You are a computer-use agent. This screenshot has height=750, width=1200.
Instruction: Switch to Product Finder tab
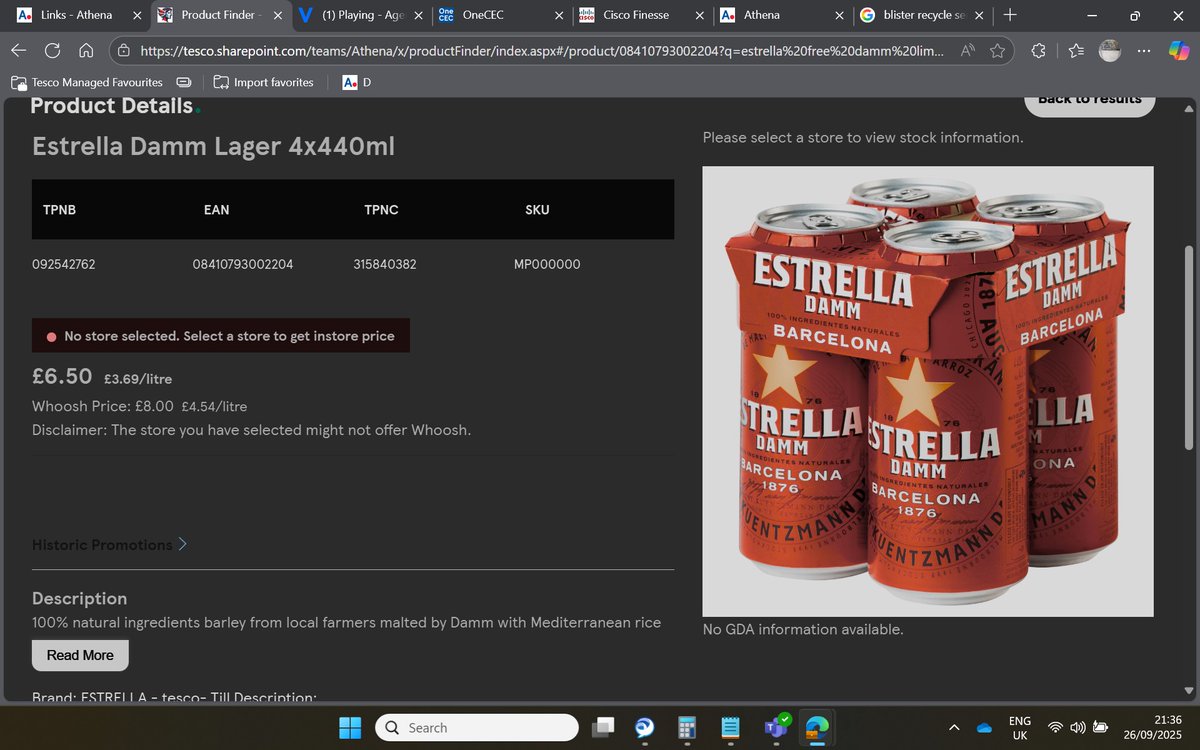point(222,15)
